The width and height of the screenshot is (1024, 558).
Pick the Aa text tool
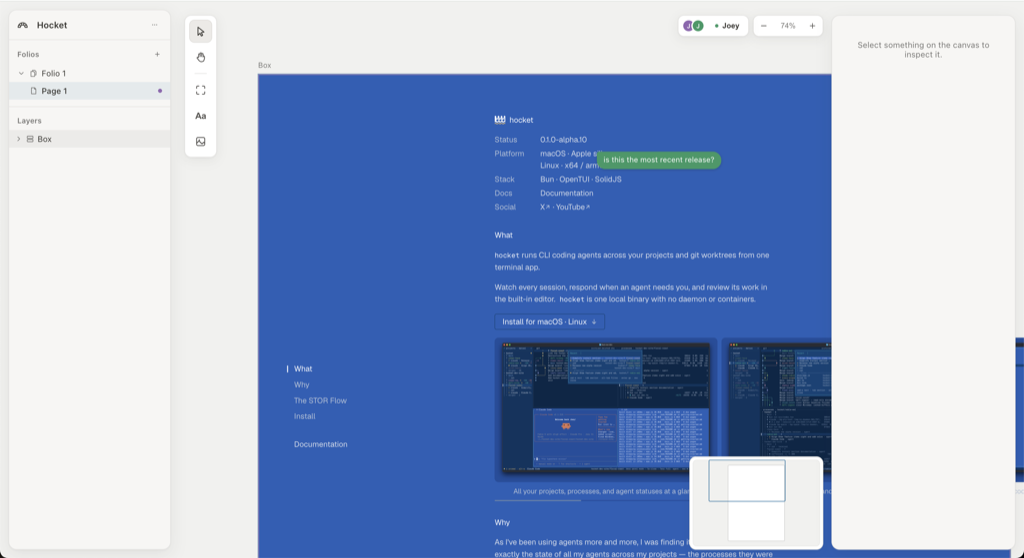click(x=200, y=116)
